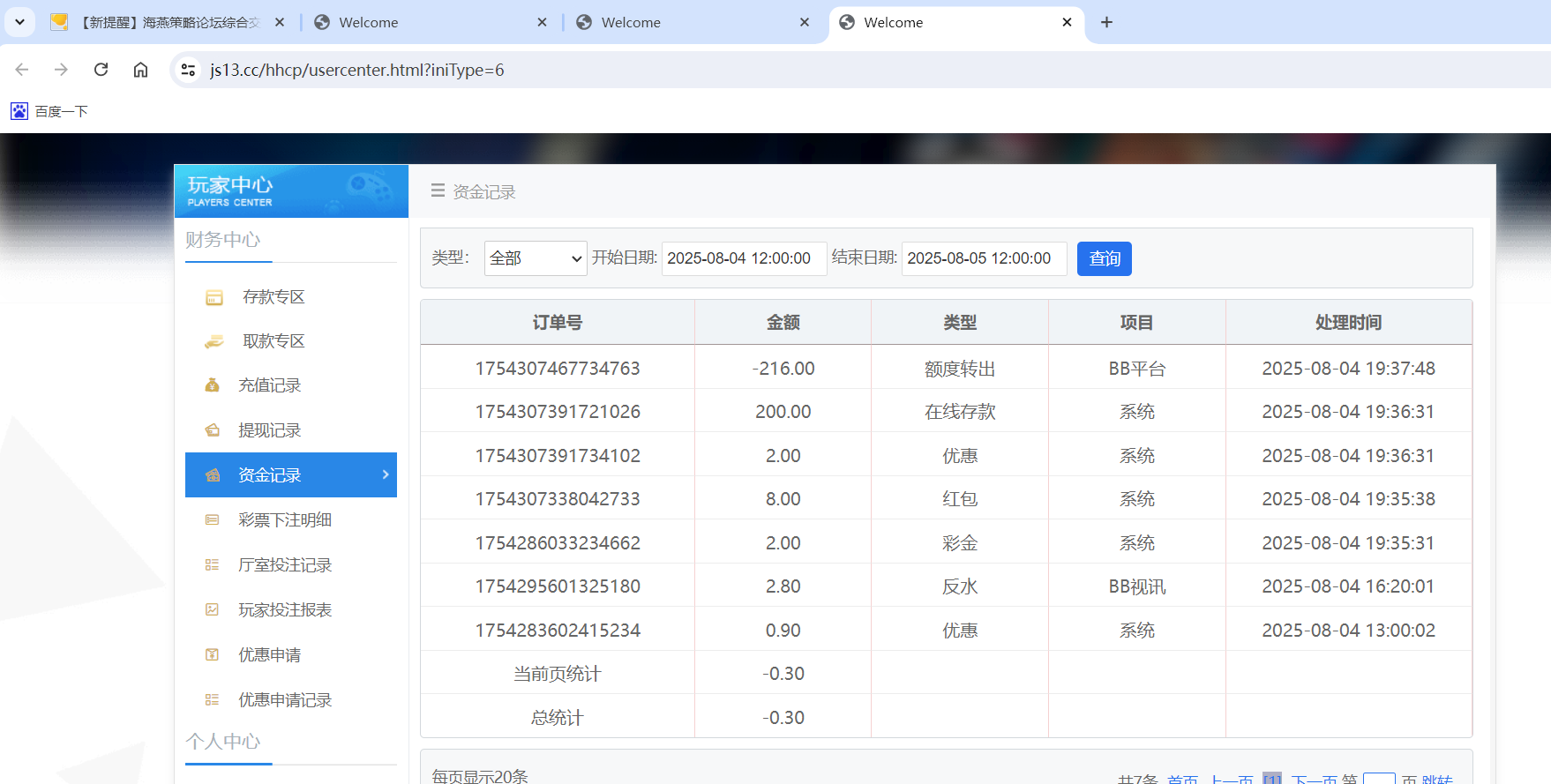This screenshot has width=1551, height=784.
Task: Click the 取款专区 withdrawal icon
Action: click(214, 342)
